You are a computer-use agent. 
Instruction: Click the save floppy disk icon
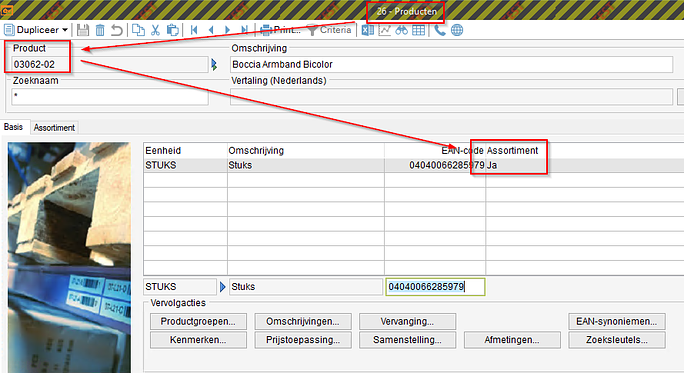click(x=83, y=30)
